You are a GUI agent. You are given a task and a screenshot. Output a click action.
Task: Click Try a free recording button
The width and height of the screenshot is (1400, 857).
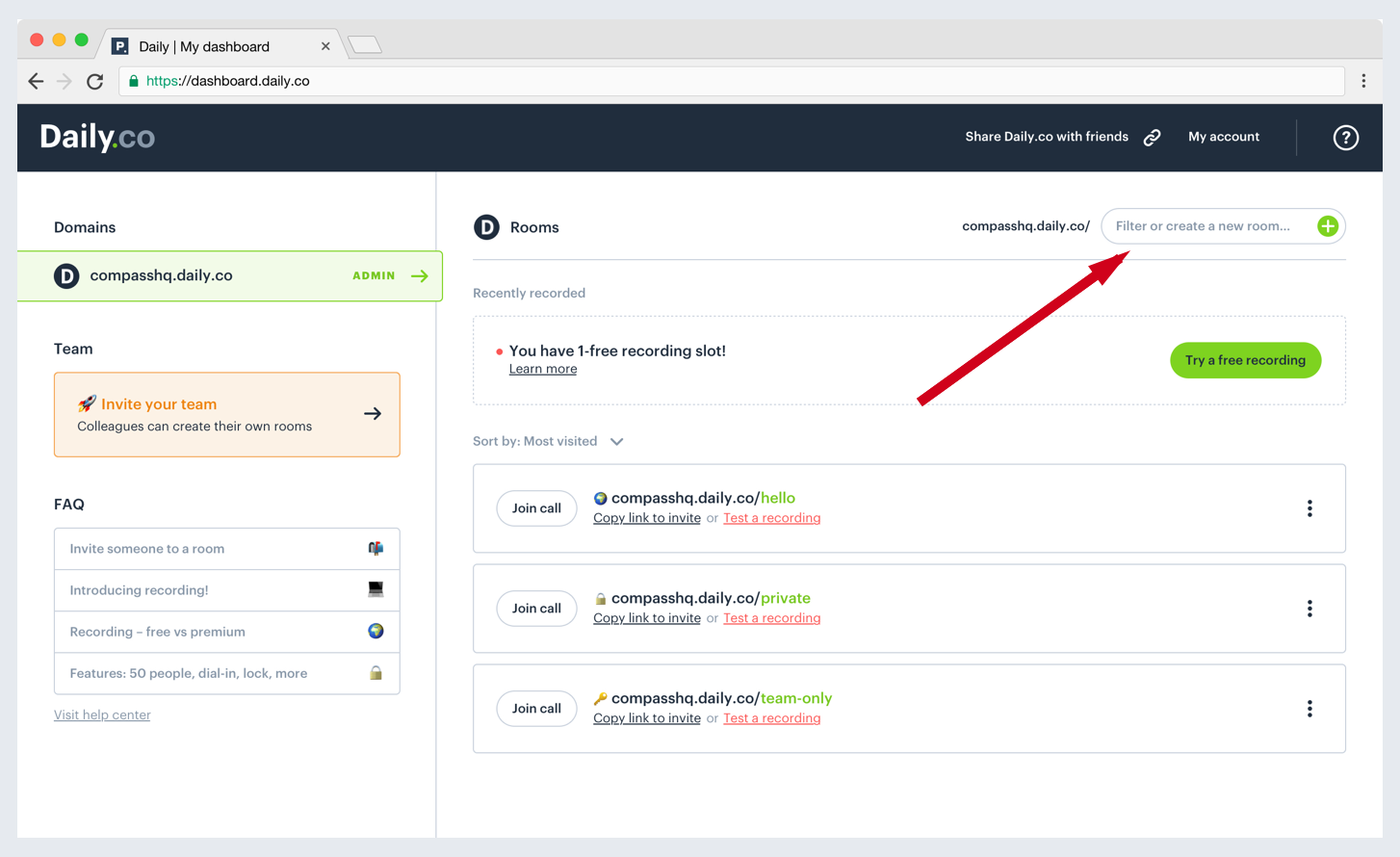(x=1245, y=360)
